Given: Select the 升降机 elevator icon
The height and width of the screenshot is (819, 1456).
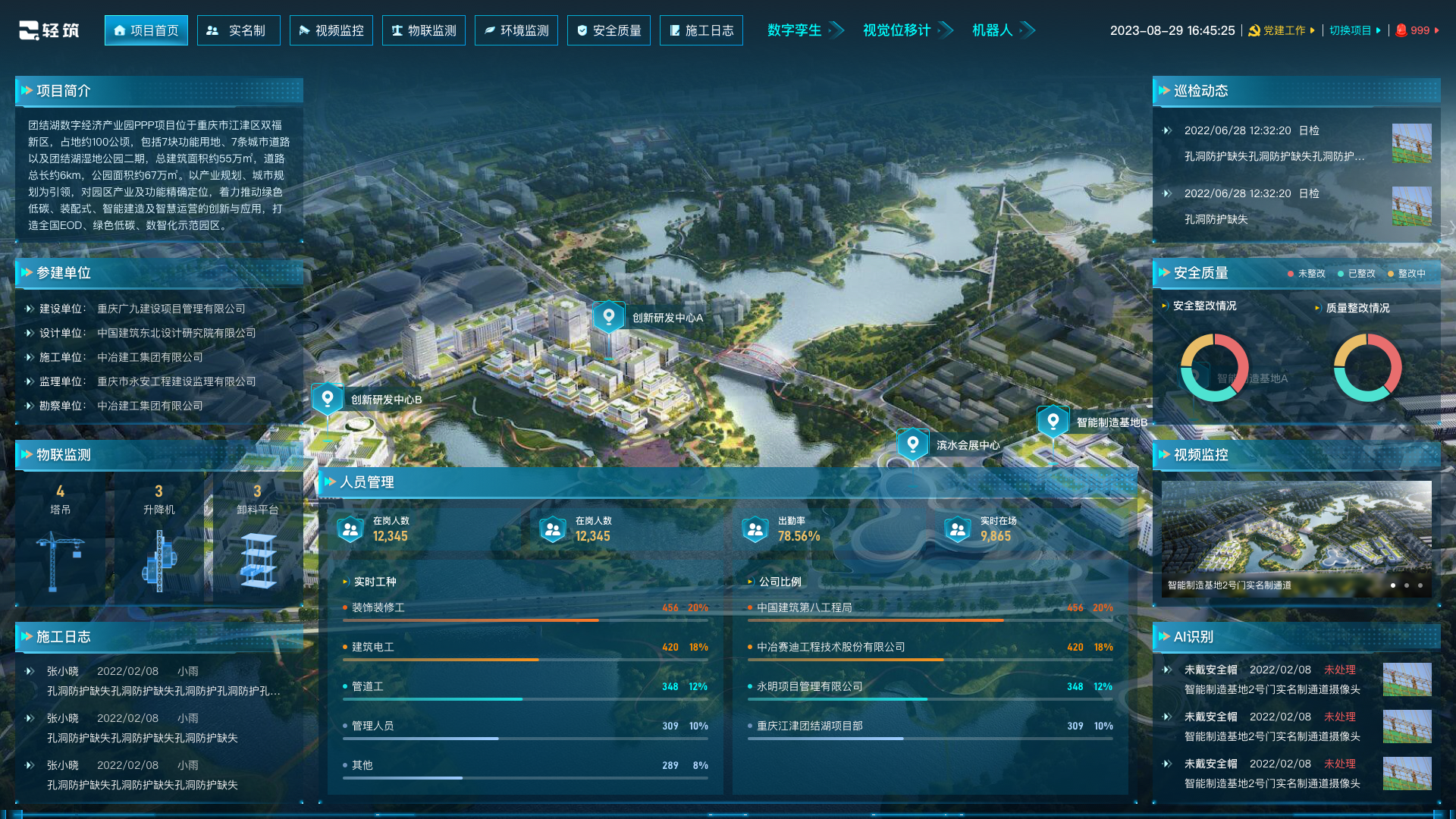Looking at the screenshot, I should (159, 561).
